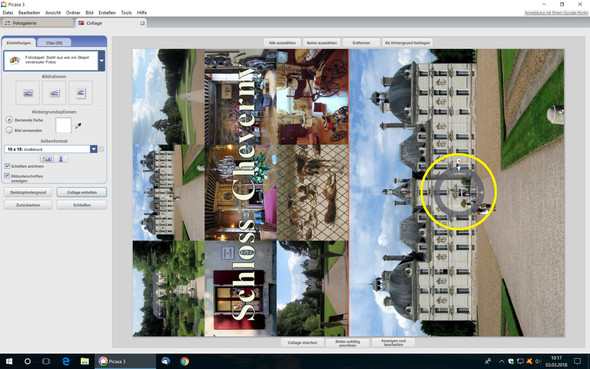Open the white background color swatch
The width and height of the screenshot is (590, 369).
[63, 125]
